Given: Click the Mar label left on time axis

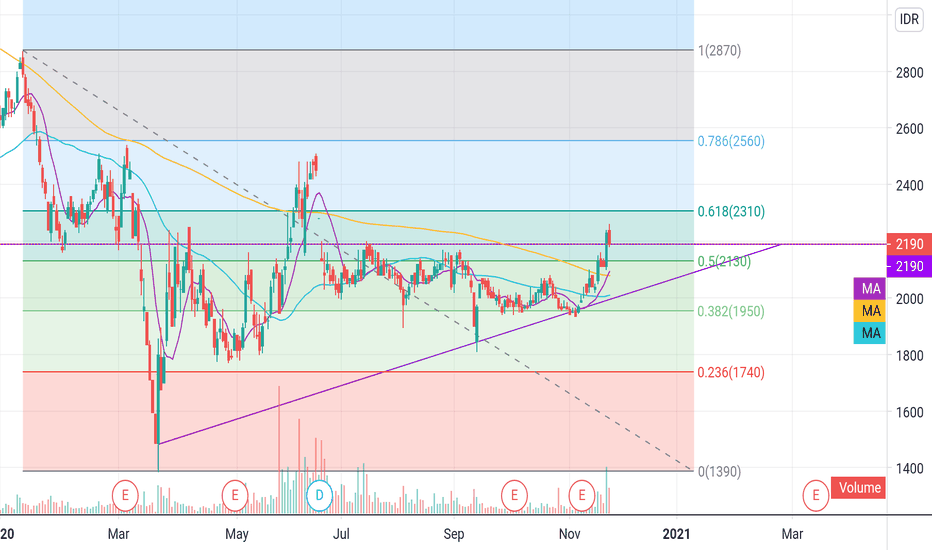Looking at the screenshot, I should (x=118, y=533).
